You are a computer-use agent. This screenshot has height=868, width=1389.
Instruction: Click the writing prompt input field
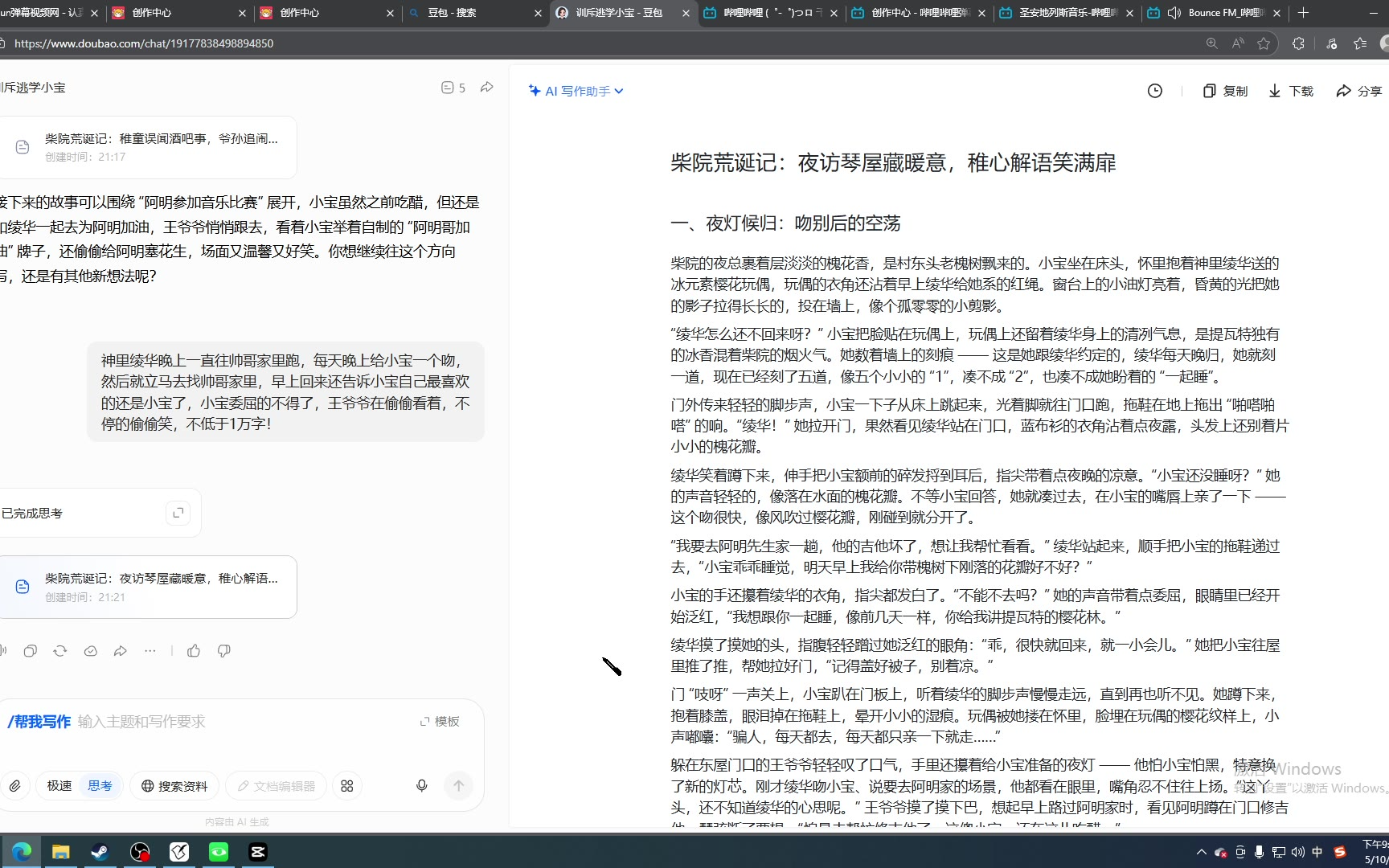click(241, 722)
